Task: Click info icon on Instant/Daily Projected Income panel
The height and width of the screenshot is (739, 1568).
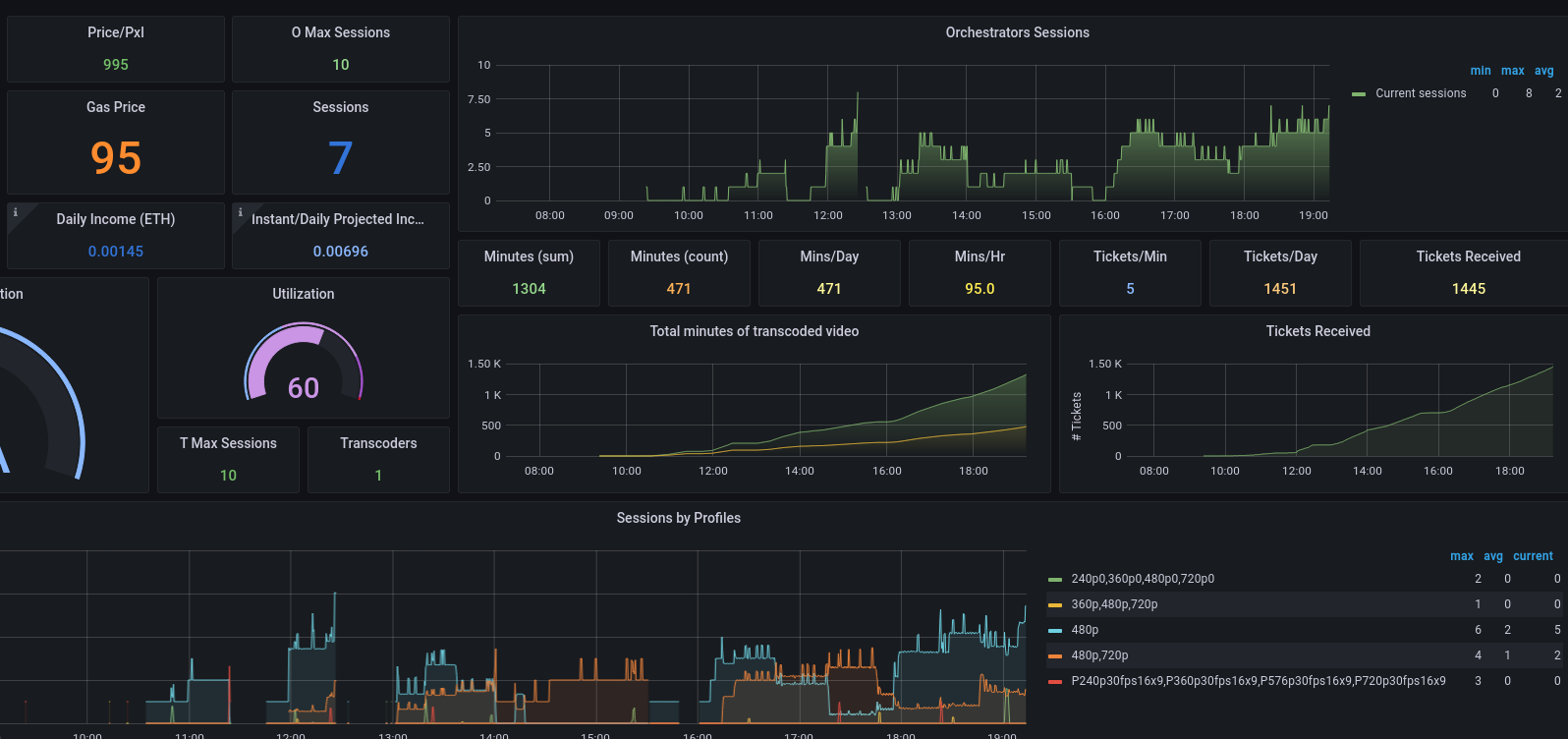Action: click(x=240, y=212)
